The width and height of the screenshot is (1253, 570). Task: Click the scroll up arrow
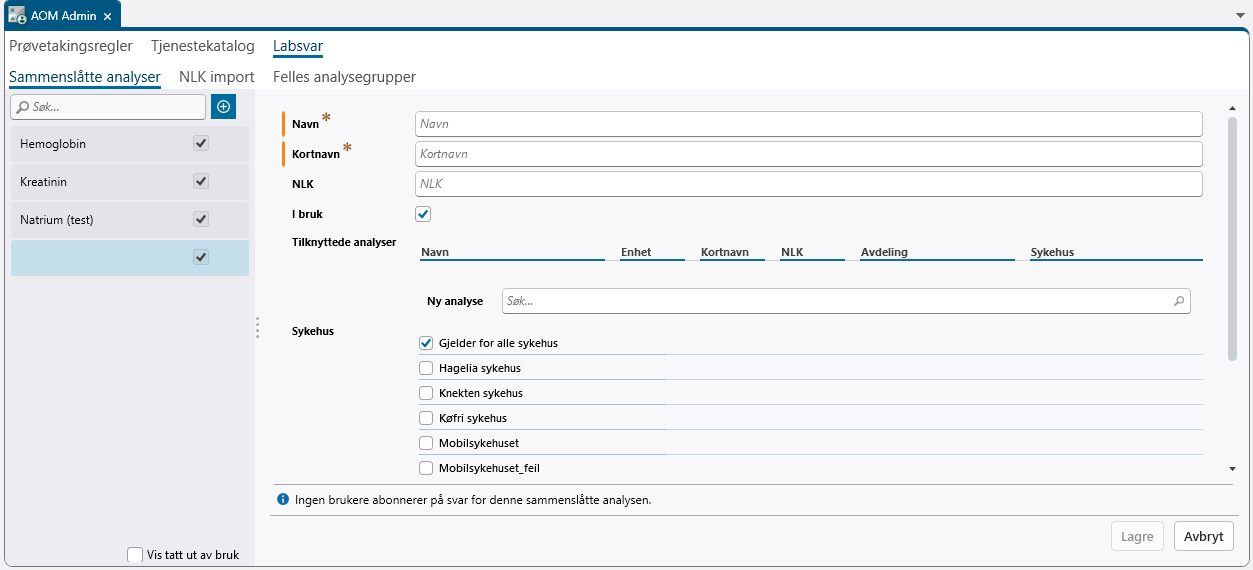(x=1232, y=108)
